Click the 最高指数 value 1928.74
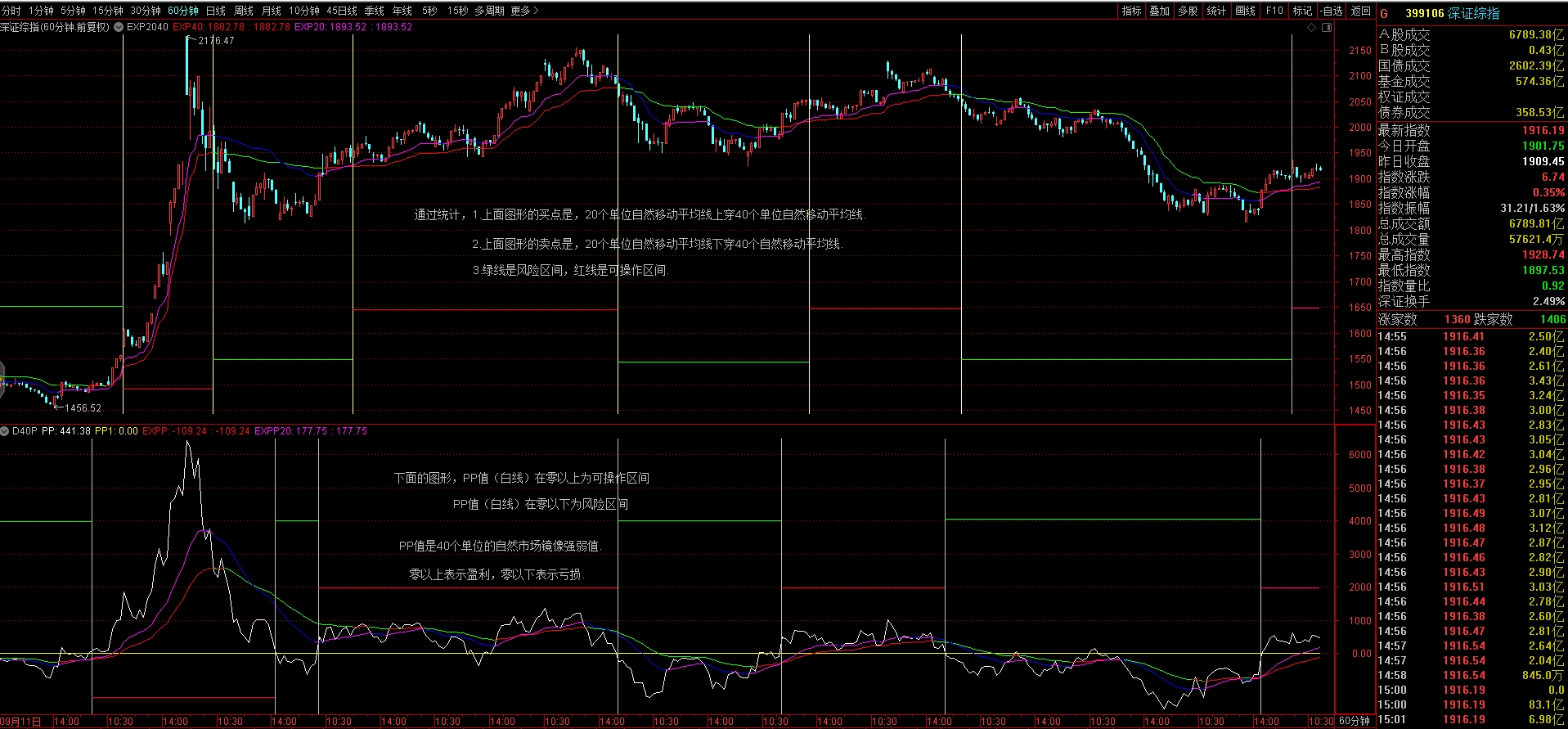 coord(1543,254)
